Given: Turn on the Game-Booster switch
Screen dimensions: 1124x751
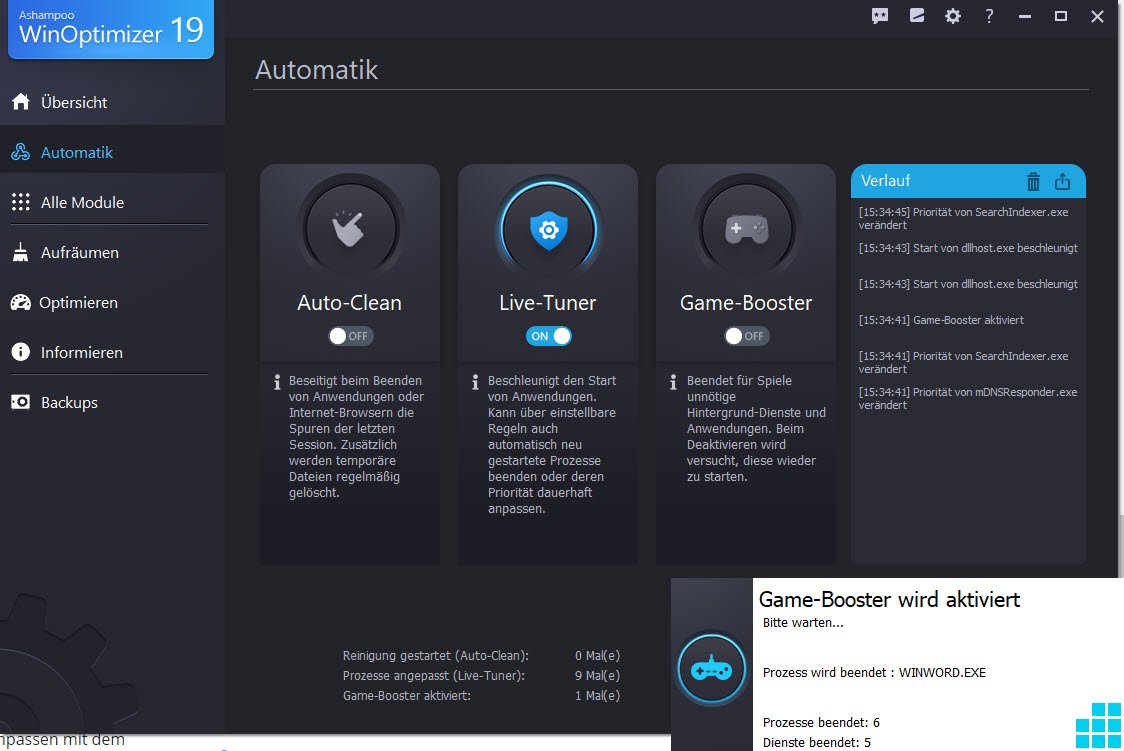Looking at the screenshot, I should coord(746,336).
